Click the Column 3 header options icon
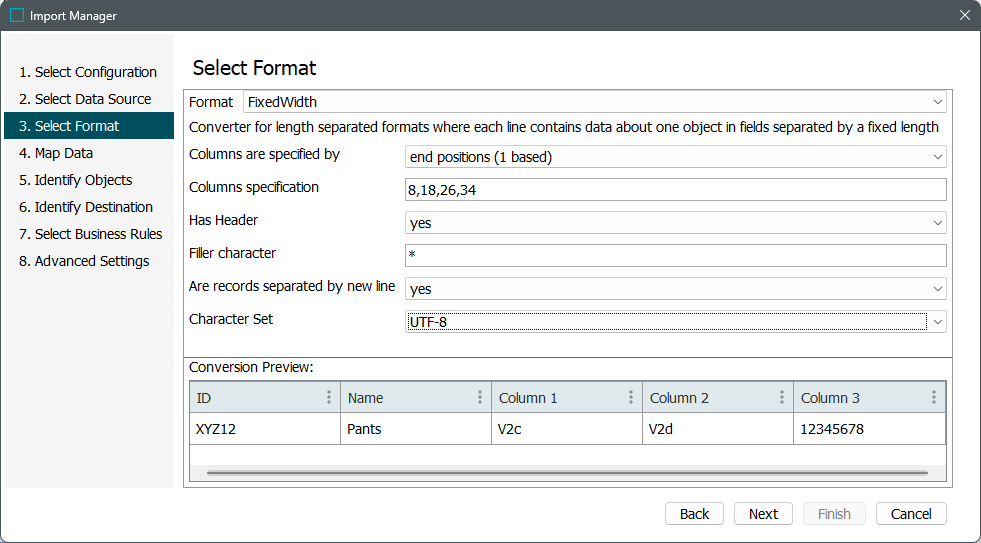The image size is (981, 543). (934, 397)
